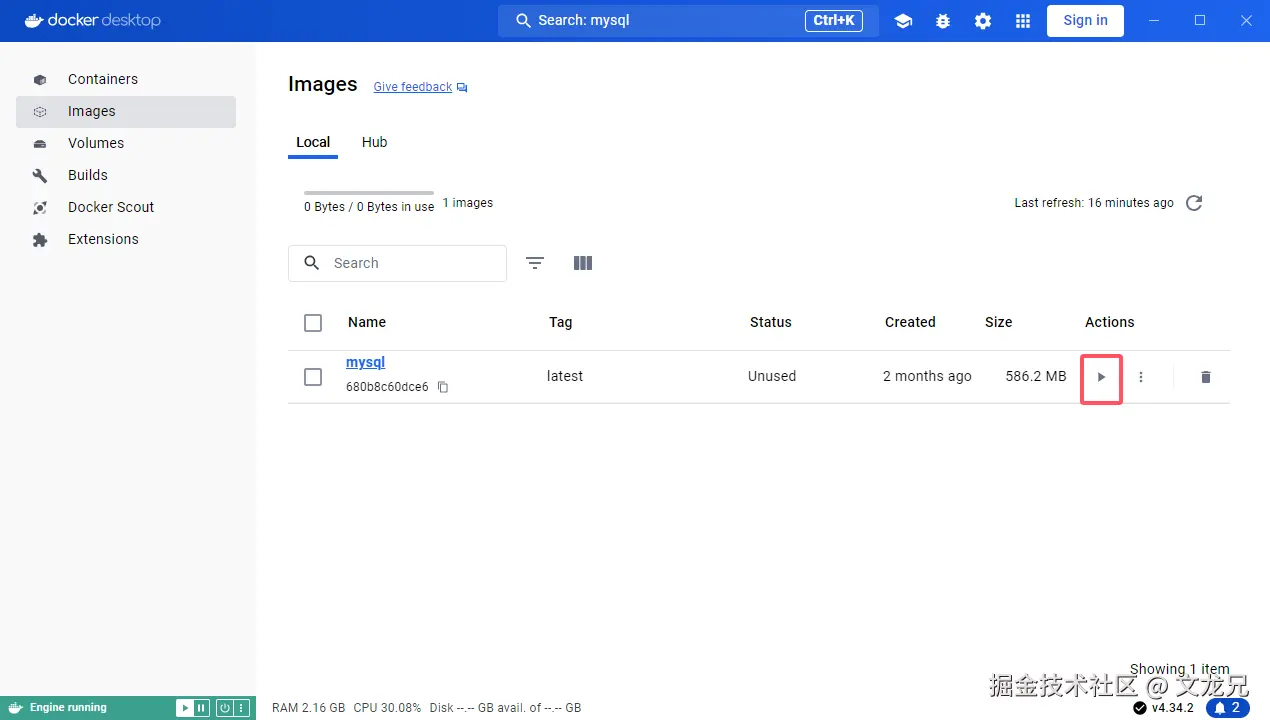Open Docker Scout from the sidebar

(x=110, y=207)
